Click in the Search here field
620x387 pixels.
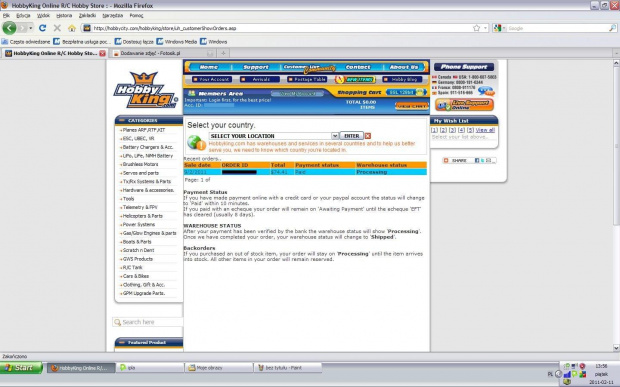click(148, 322)
